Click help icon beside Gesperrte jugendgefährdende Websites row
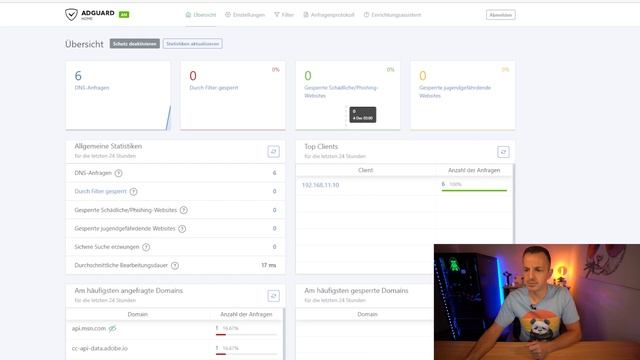 point(182,229)
